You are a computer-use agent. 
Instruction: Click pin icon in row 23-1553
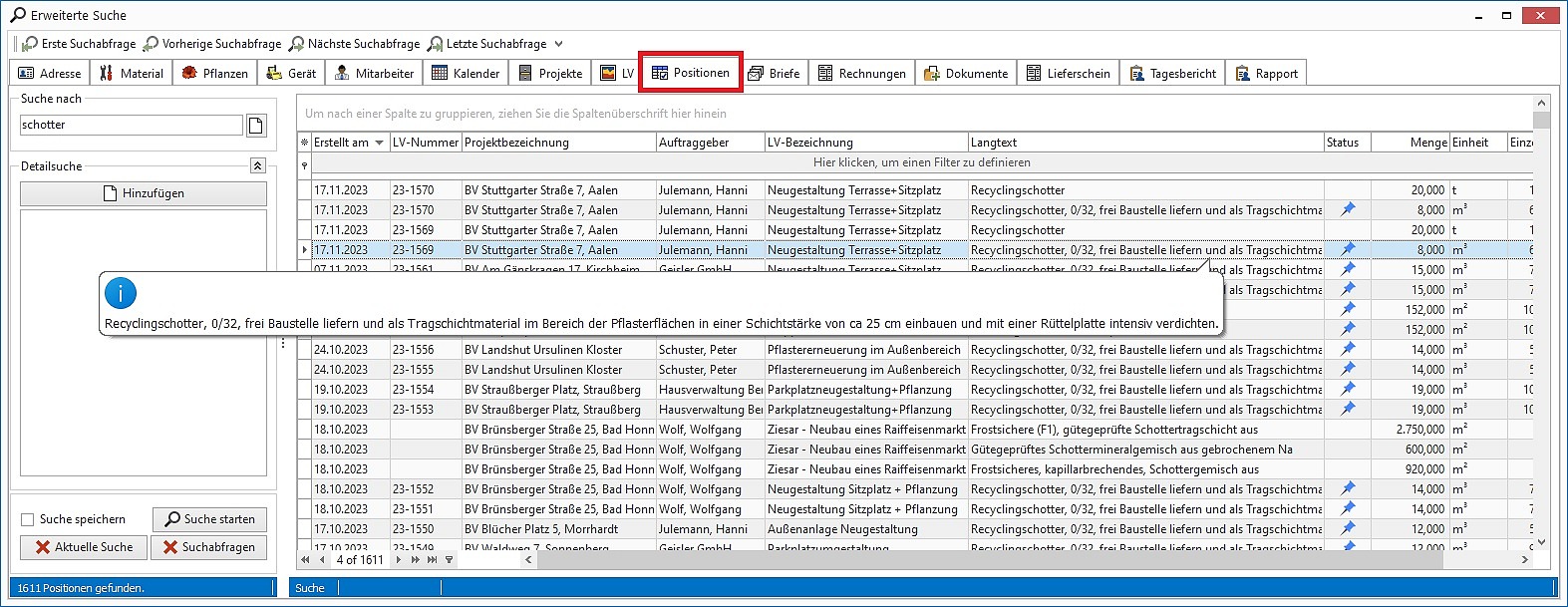tap(1348, 409)
